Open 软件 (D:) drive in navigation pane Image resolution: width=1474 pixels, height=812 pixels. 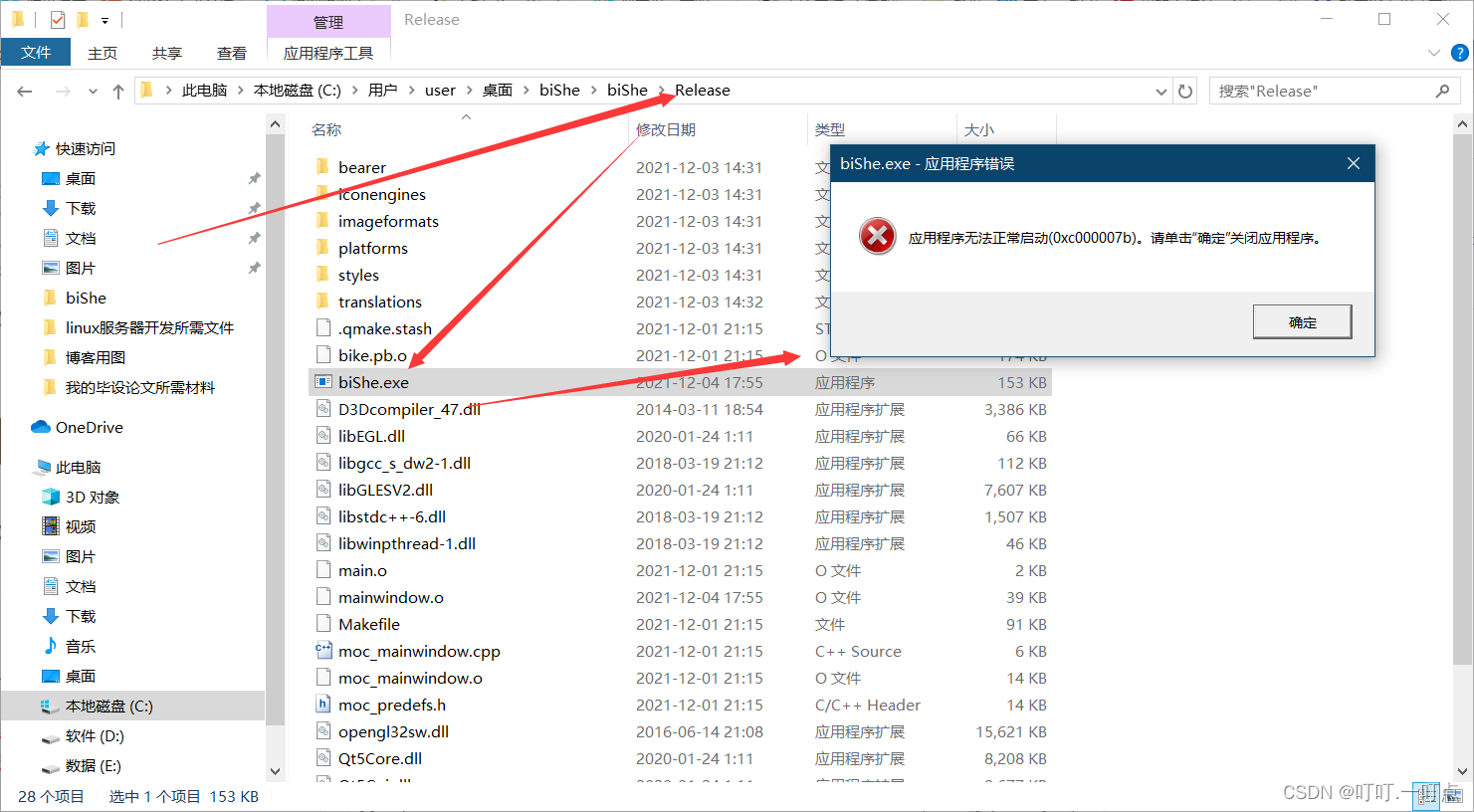(x=83, y=735)
